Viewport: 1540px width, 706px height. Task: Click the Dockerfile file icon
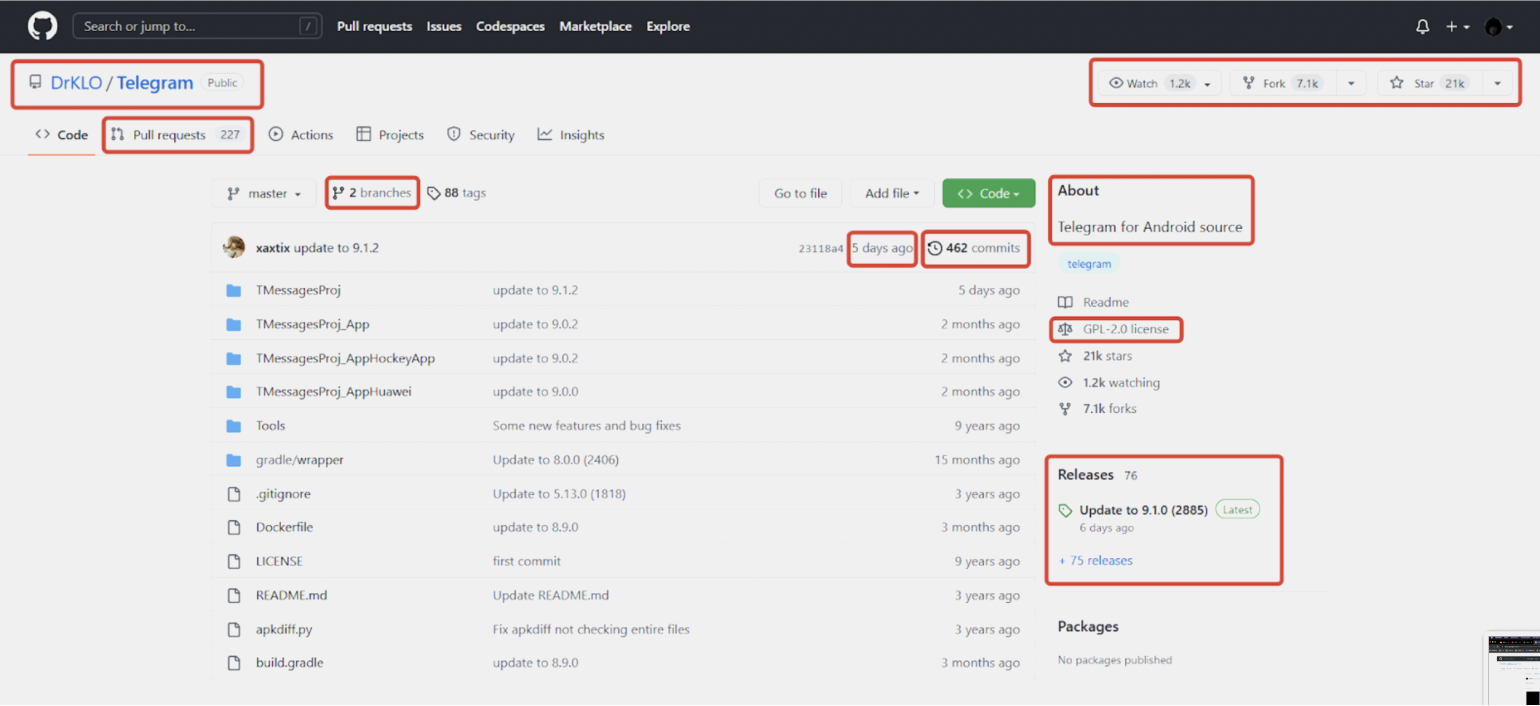[234, 527]
